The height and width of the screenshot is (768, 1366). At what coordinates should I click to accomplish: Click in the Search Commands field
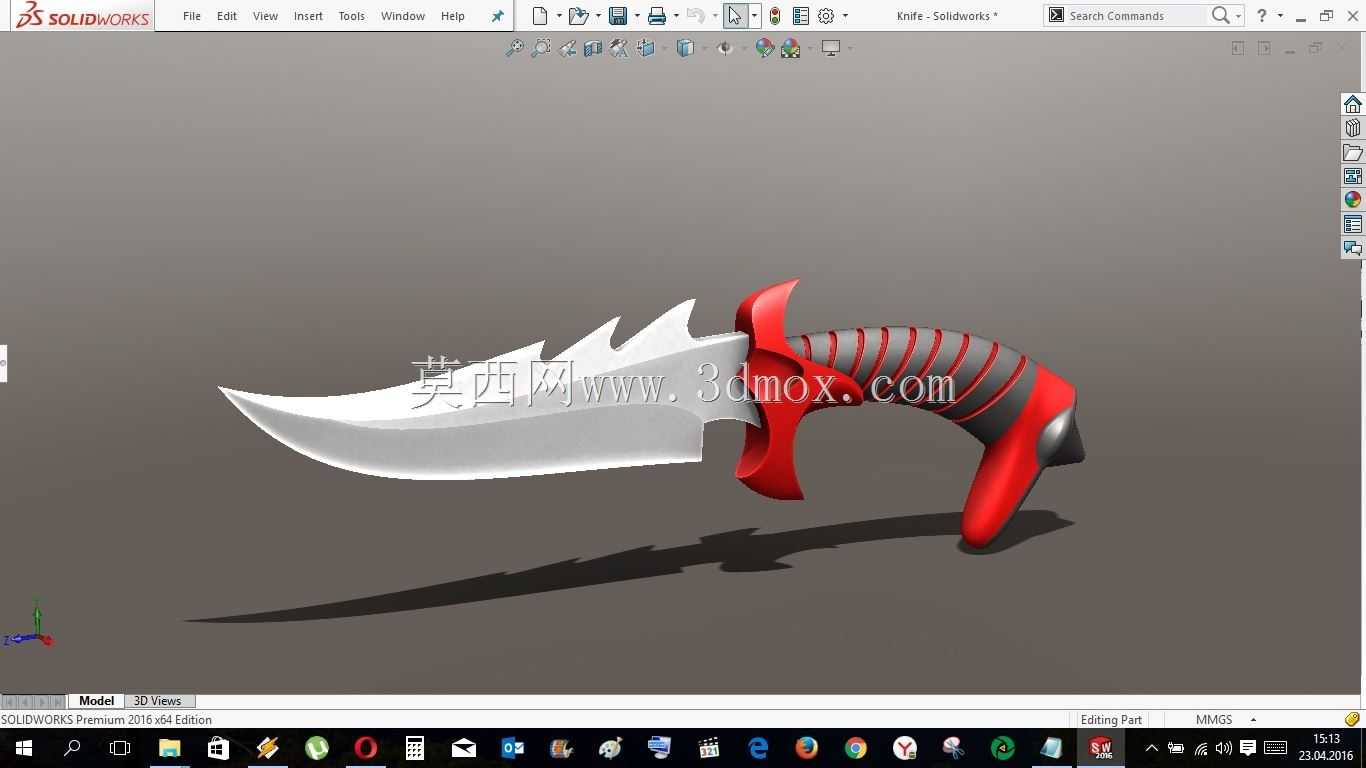[1136, 16]
